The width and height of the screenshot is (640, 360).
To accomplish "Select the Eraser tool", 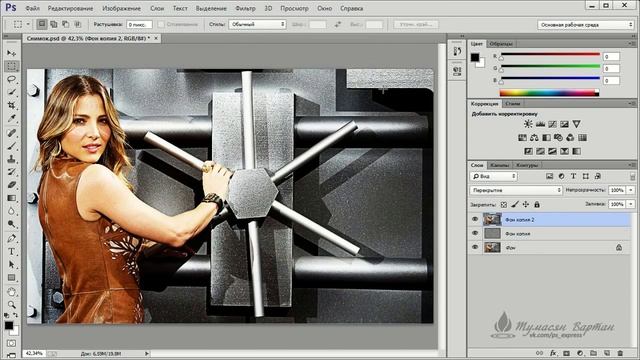I will pyautogui.click(x=11, y=185).
